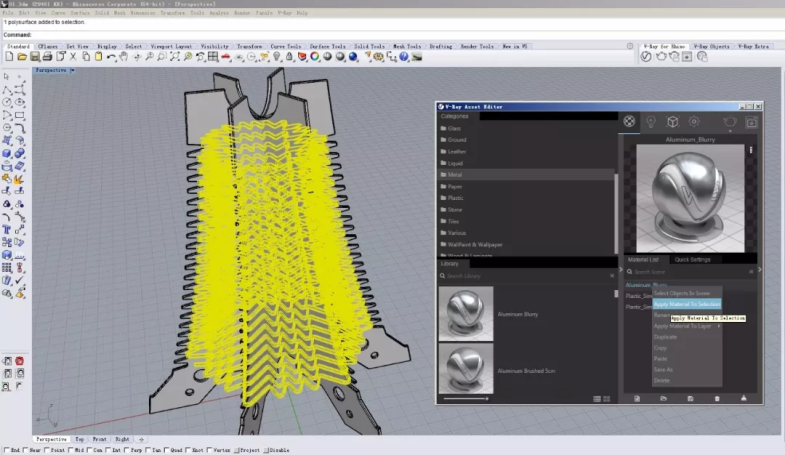Select the Aluminum Brushed thumbnail in Library
Screen dimensions: 785x455
(x=465, y=366)
